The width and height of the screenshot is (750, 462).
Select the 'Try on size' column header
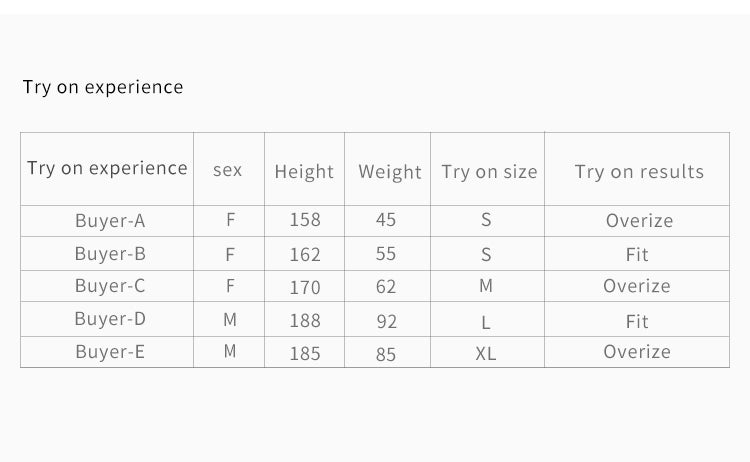(489, 172)
